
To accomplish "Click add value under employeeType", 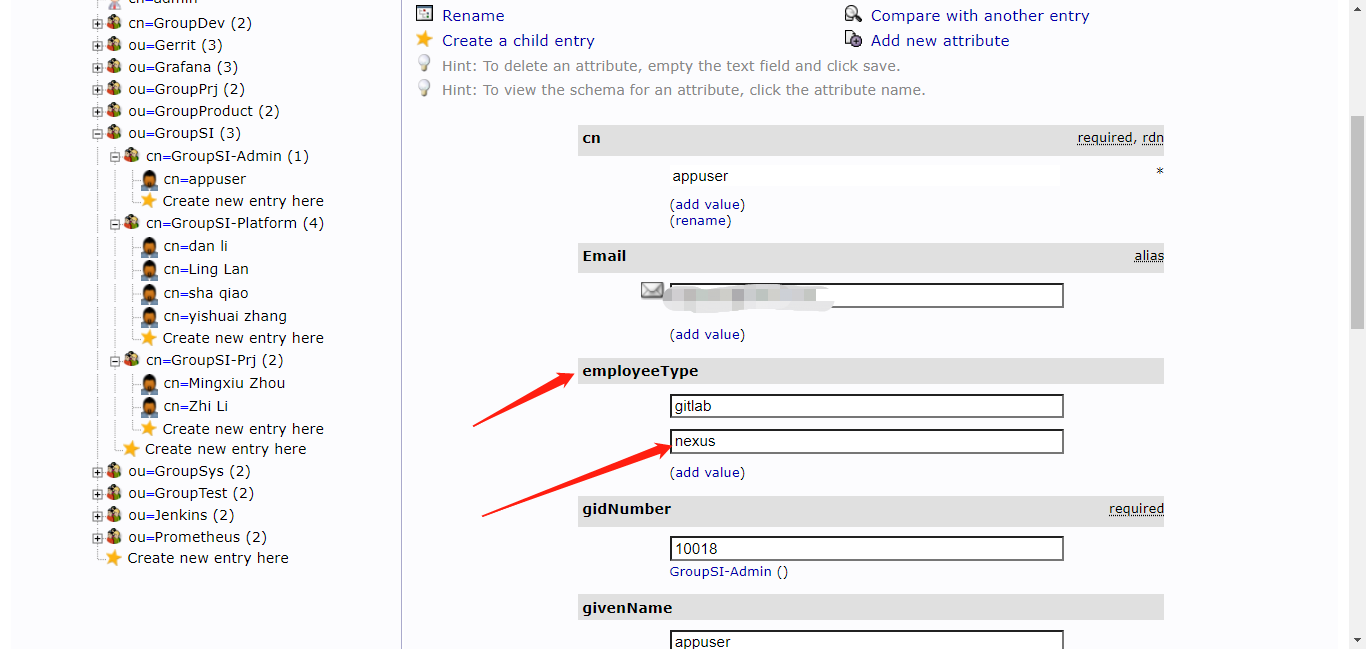I will point(707,472).
